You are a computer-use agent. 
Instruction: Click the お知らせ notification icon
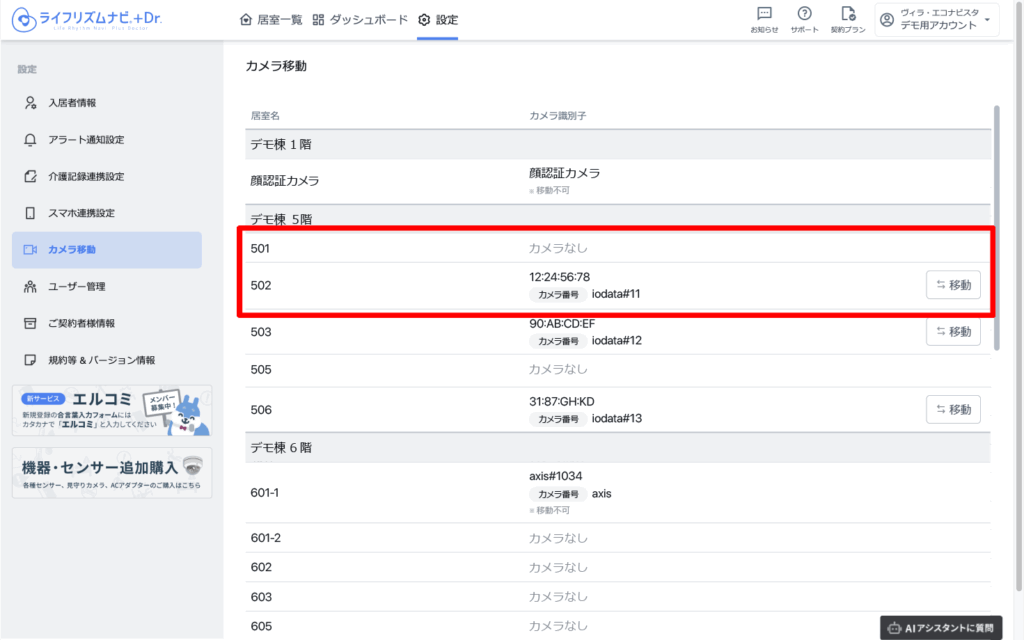[x=764, y=19]
